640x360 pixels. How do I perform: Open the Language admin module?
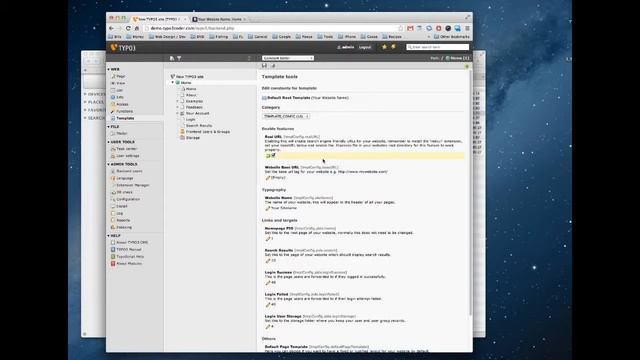[x=124, y=178]
